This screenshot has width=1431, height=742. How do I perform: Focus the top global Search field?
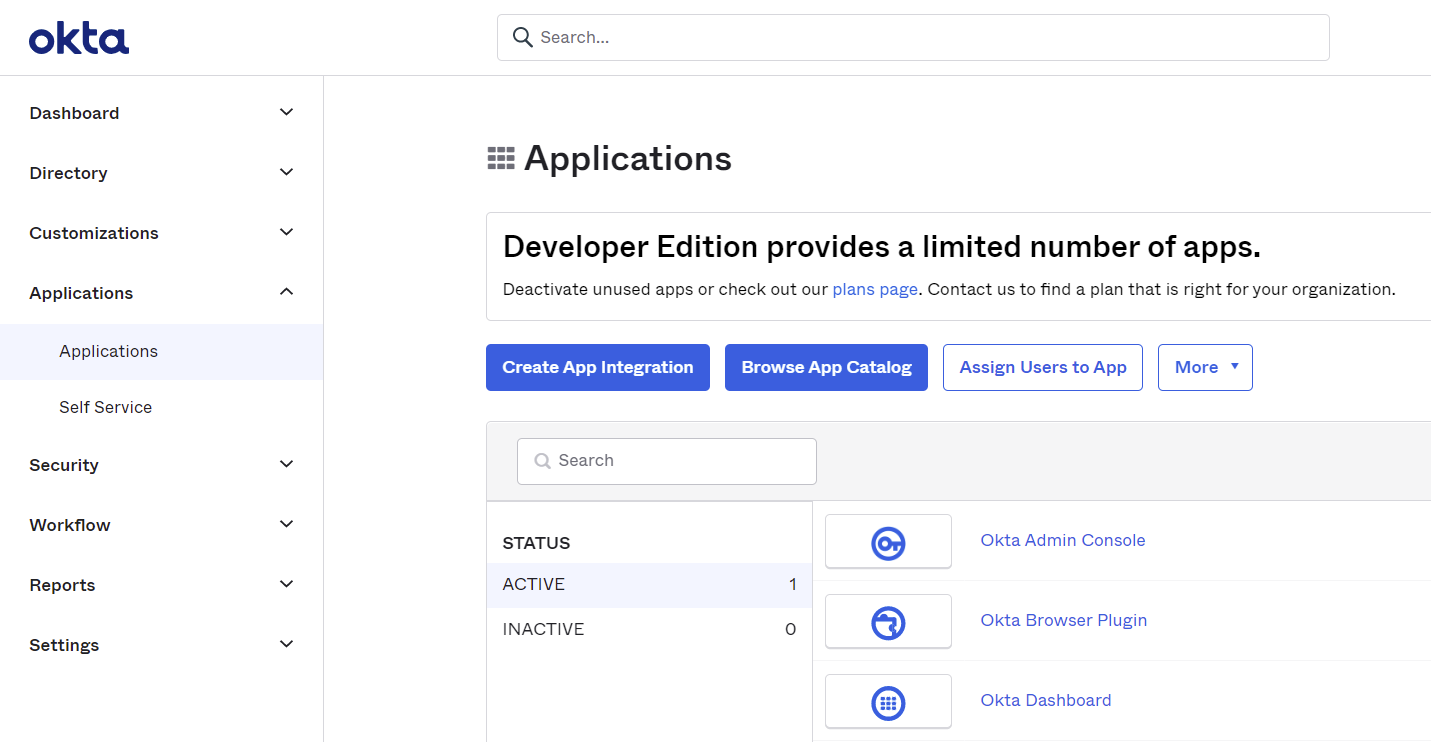pyautogui.click(x=913, y=37)
